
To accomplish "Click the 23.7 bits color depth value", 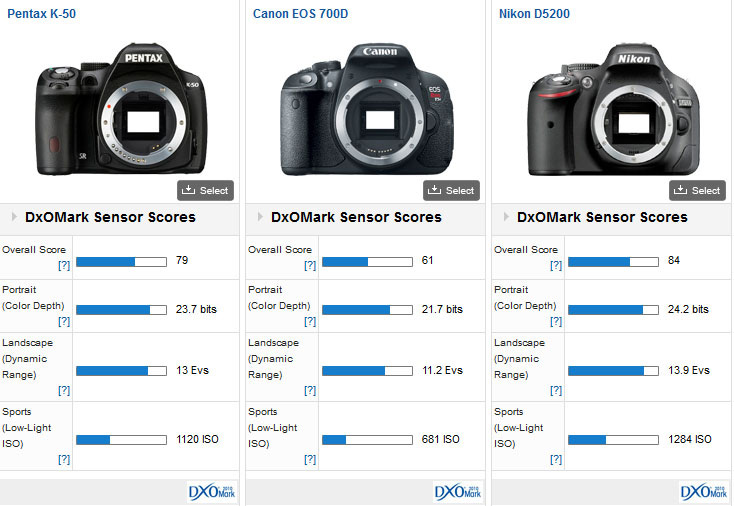I will [x=196, y=309].
